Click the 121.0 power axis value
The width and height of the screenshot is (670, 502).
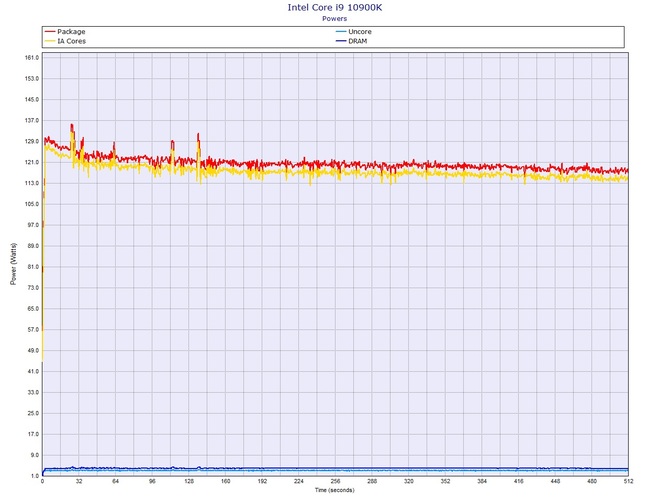tap(32, 162)
